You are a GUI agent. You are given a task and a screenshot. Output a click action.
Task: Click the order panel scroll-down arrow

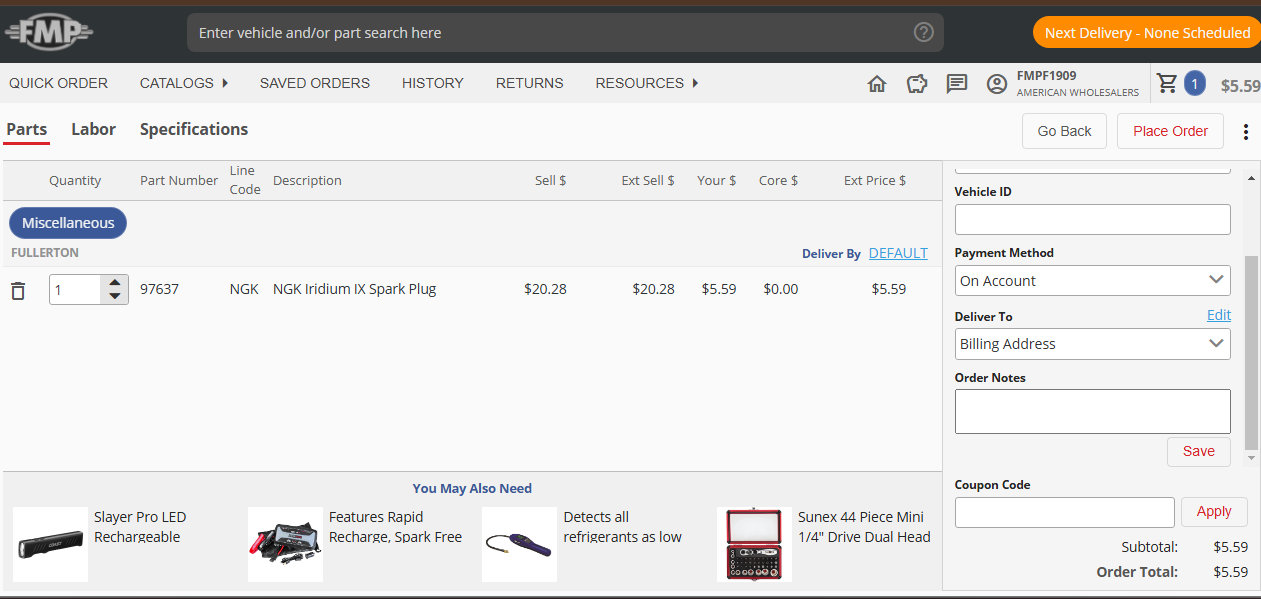[x=1251, y=458]
